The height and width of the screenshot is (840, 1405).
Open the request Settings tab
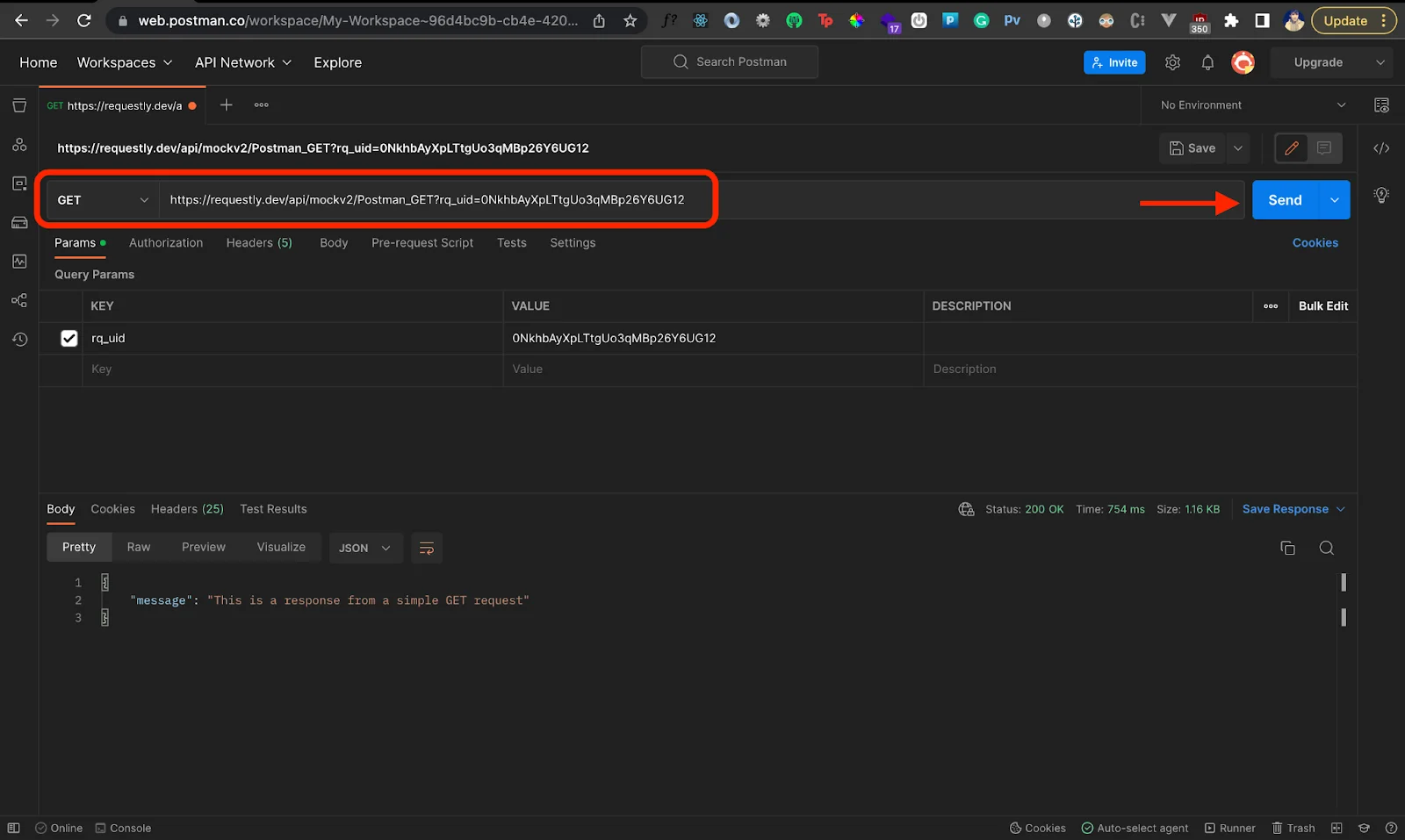click(x=573, y=243)
